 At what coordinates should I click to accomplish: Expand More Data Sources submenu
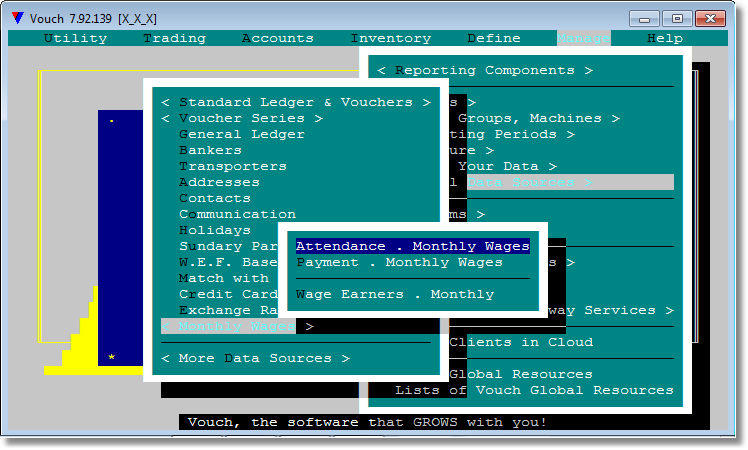(x=255, y=358)
